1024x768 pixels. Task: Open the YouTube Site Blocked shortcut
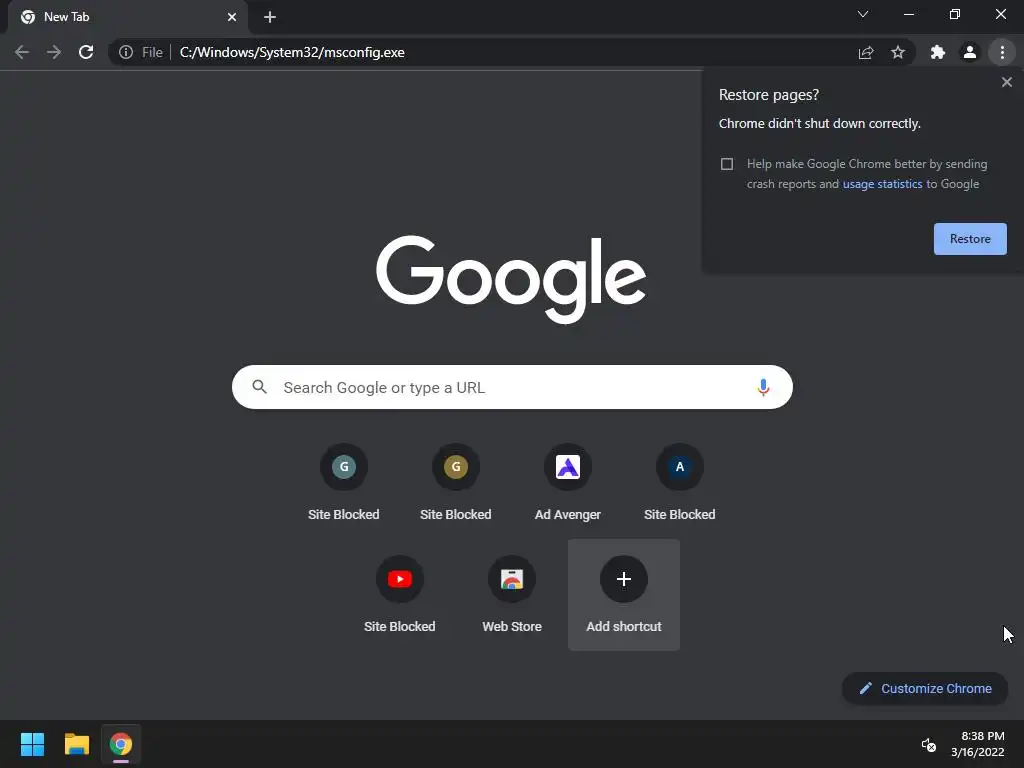(400, 595)
